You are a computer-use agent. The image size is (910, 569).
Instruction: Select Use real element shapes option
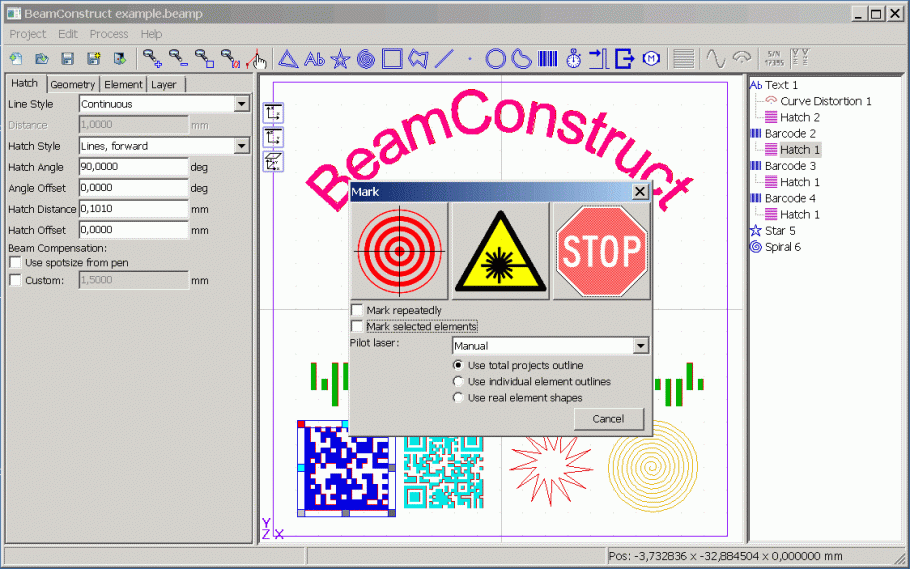(458, 398)
